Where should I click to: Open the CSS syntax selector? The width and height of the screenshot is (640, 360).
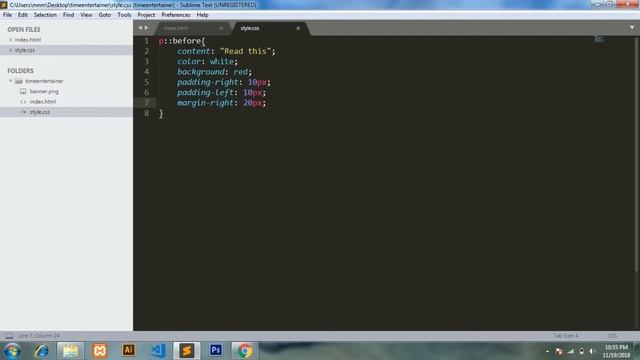coord(612,336)
